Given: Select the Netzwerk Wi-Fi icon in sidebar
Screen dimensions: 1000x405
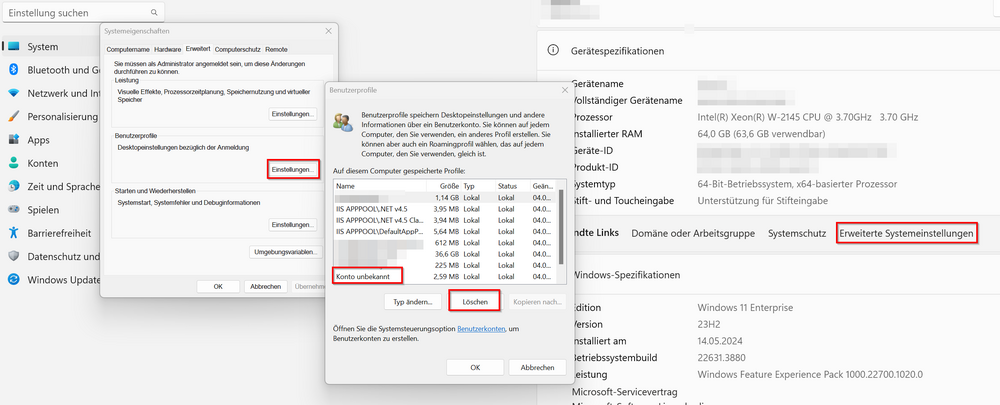Looking at the screenshot, I should coord(14,93).
